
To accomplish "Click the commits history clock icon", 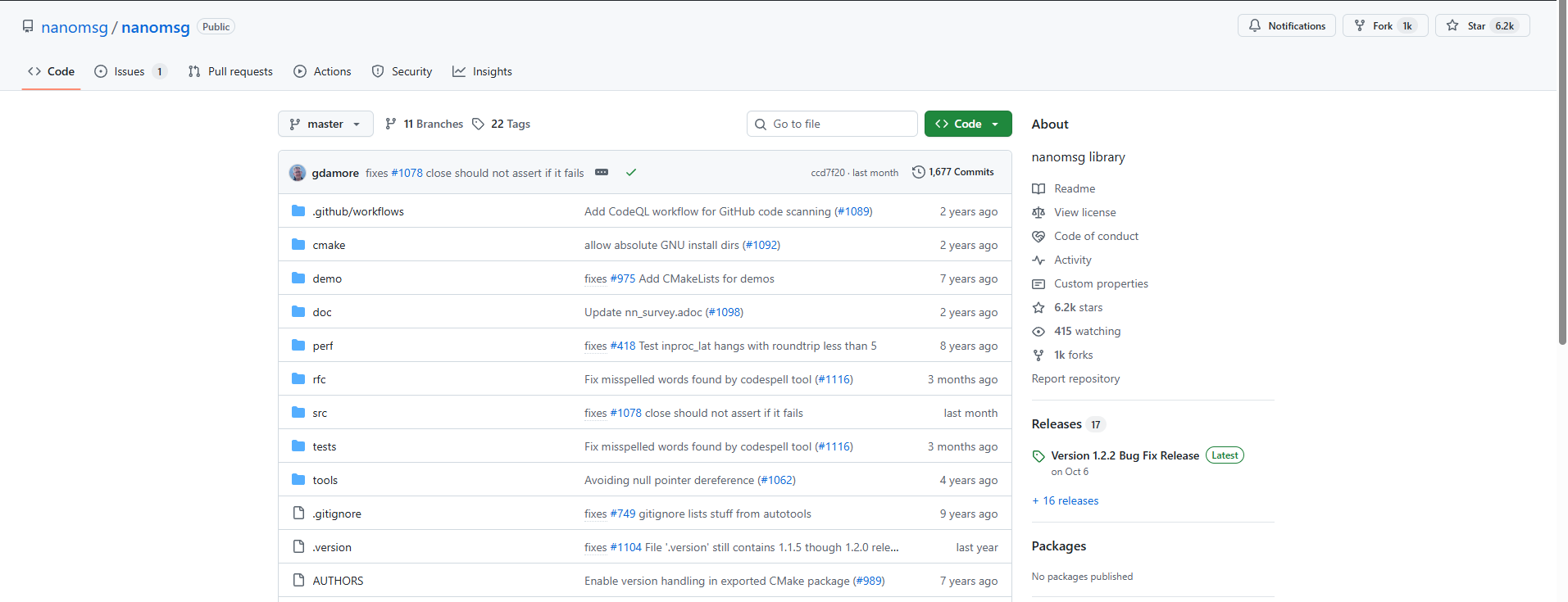I will (x=919, y=172).
